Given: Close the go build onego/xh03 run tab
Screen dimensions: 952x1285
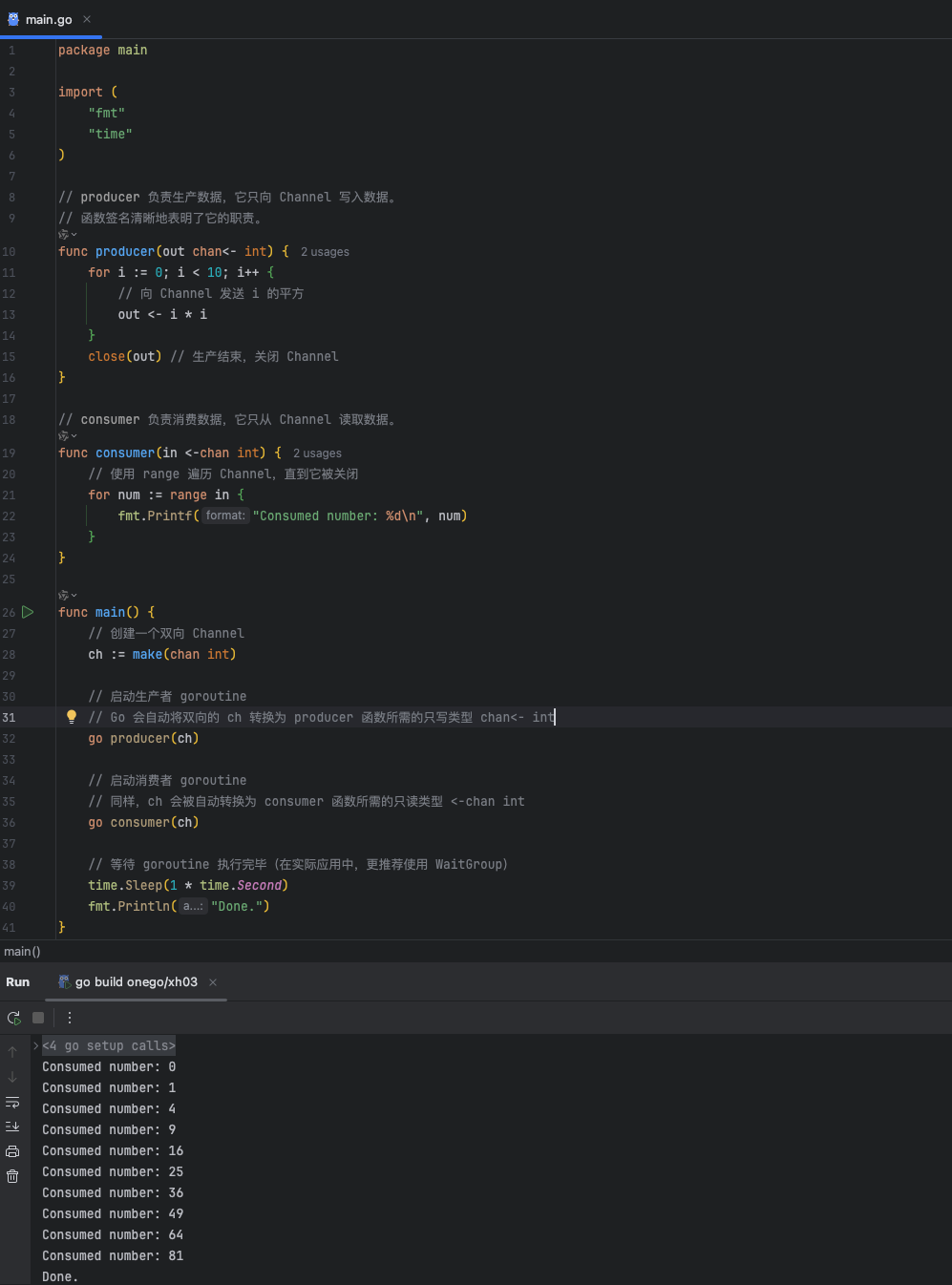Looking at the screenshot, I should point(213,982).
